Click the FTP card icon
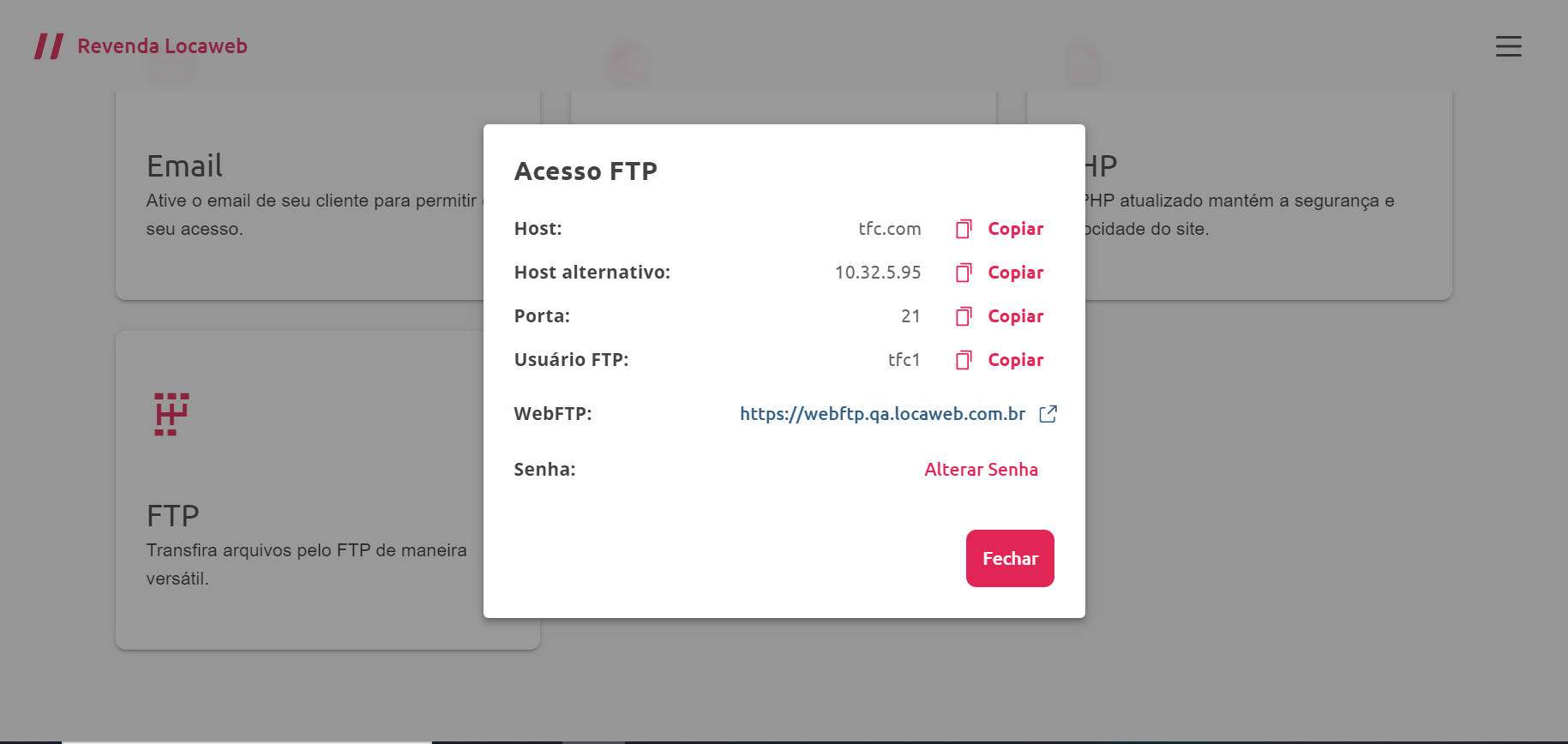This screenshot has height=744, width=1568. click(x=171, y=414)
